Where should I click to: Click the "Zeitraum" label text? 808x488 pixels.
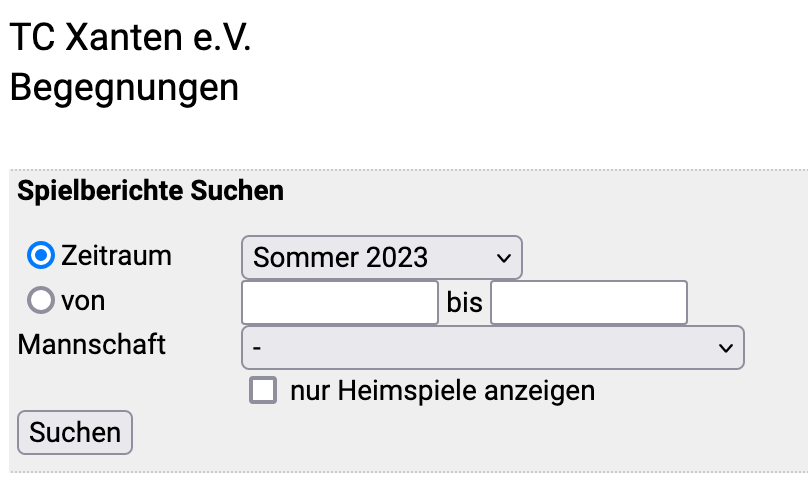(x=116, y=256)
